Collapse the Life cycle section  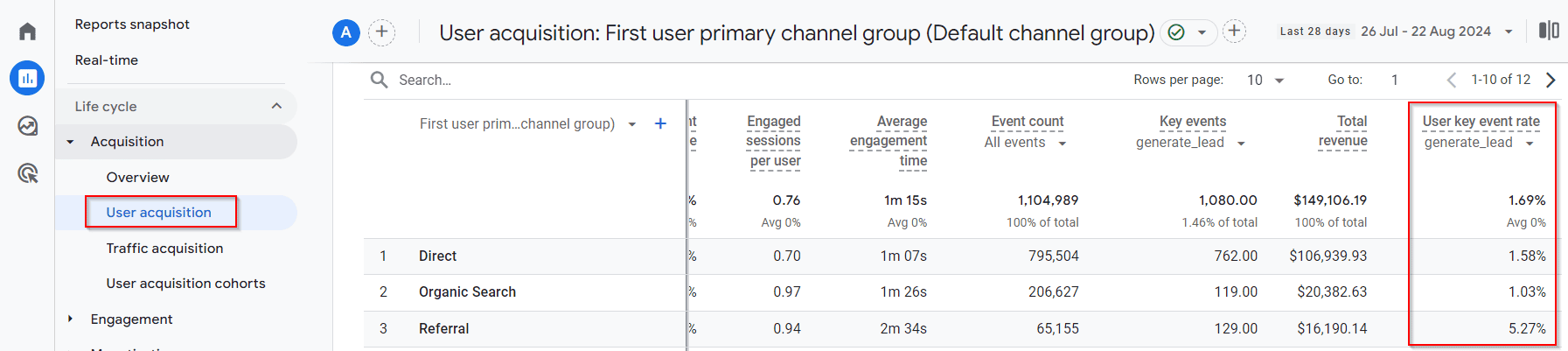point(276,106)
